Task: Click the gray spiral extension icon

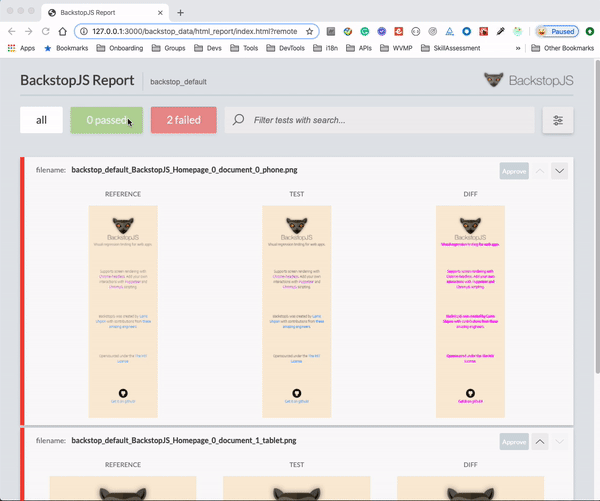Action: click(x=432, y=31)
